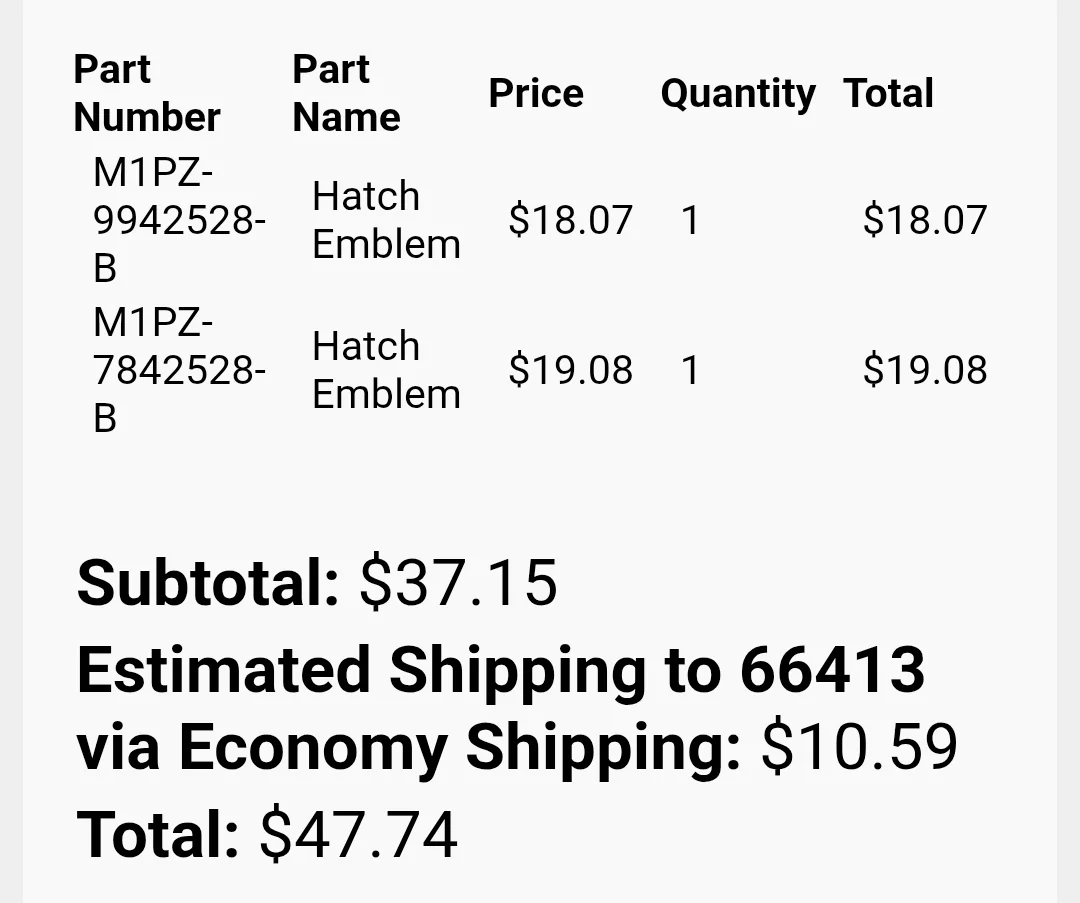Click the Subtotal $37.15 amount
The image size is (1080, 903).
pos(458,583)
